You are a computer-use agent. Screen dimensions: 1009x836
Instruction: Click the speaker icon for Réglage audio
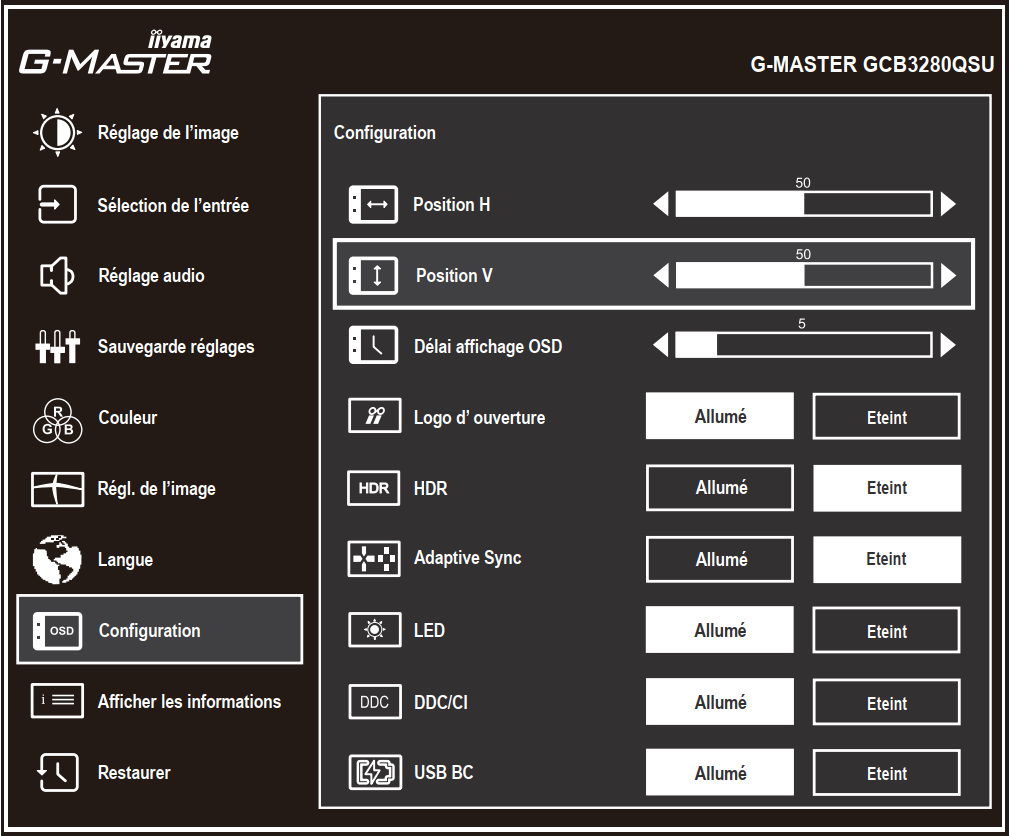(x=56, y=276)
